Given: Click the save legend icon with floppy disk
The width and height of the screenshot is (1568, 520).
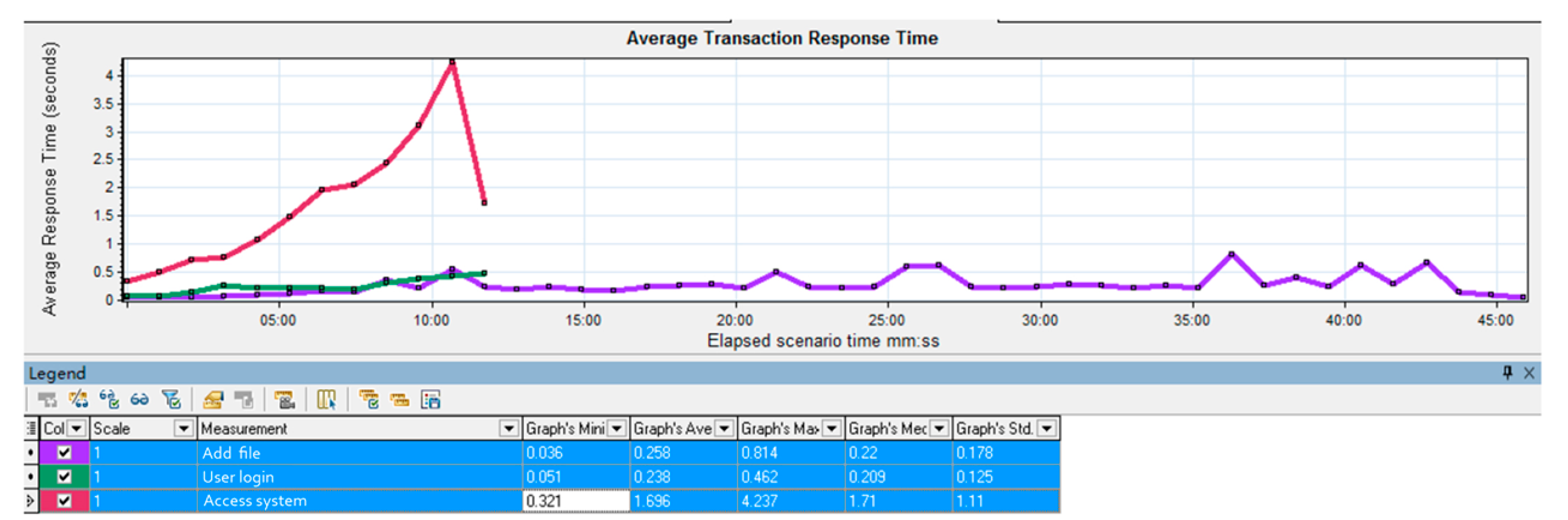Looking at the screenshot, I should [x=430, y=400].
